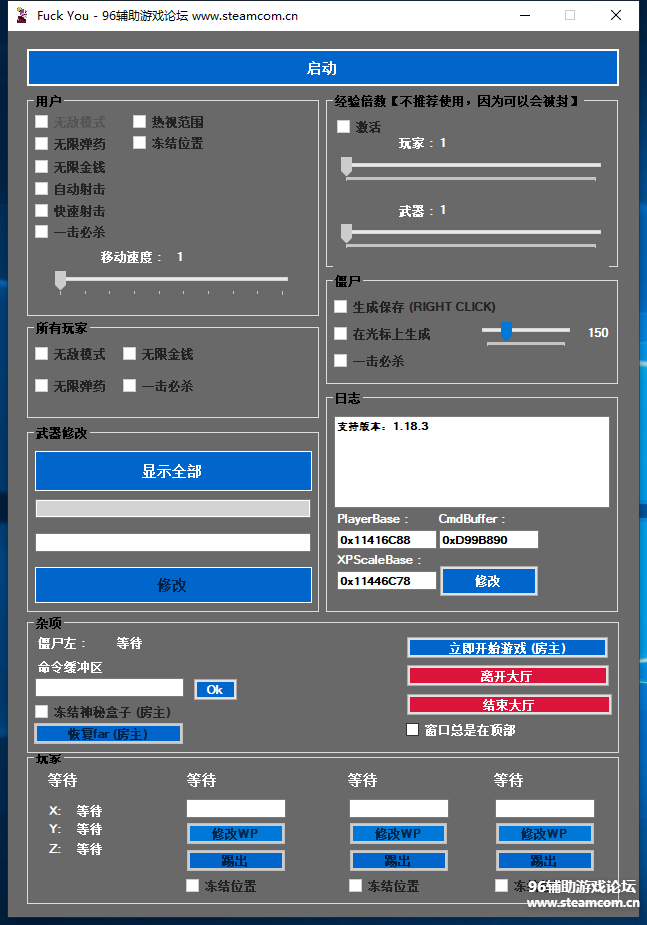Click the app icon in title bar
Image resolution: width=647 pixels, height=925 pixels.
[x=21, y=15]
